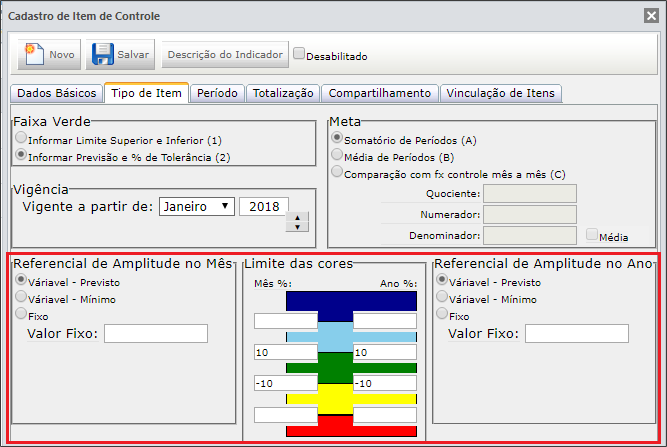Click the dark blue color band
The height and width of the screenshot is (447, 667).
tap(351, 301)
